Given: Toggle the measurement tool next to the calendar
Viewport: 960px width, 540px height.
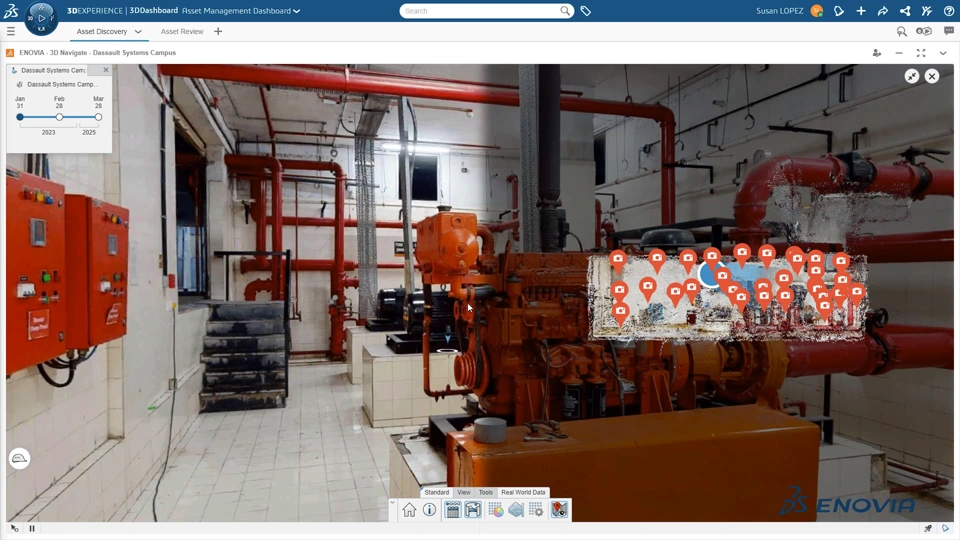Looking at the screenshot, I should pyautogui.click(x=473, y=509).
